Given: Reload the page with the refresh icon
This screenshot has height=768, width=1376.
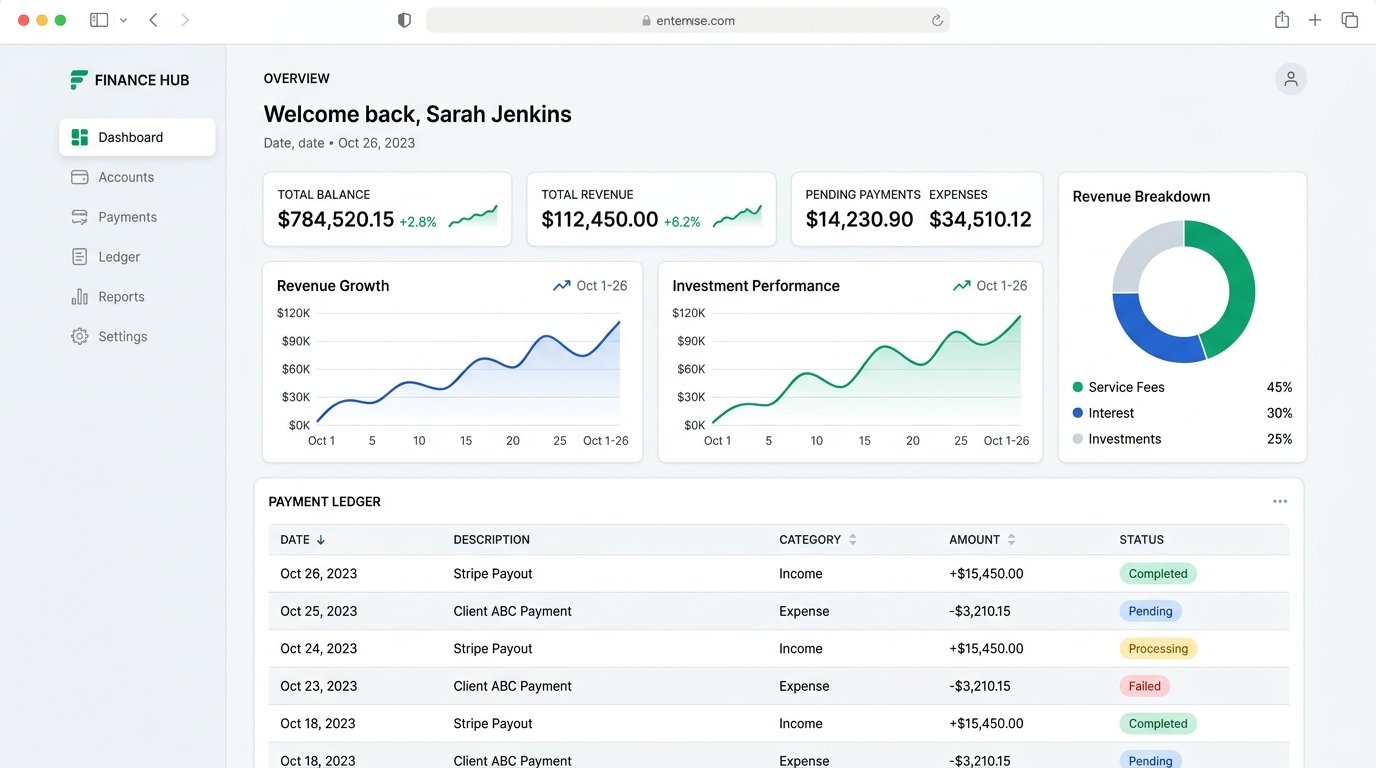Looking at the screenshot, I should pyautogui.click(x=937, y=20).
